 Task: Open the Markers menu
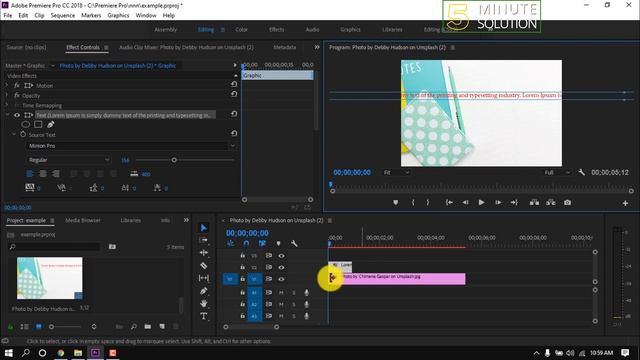click(x=91, y=16)
